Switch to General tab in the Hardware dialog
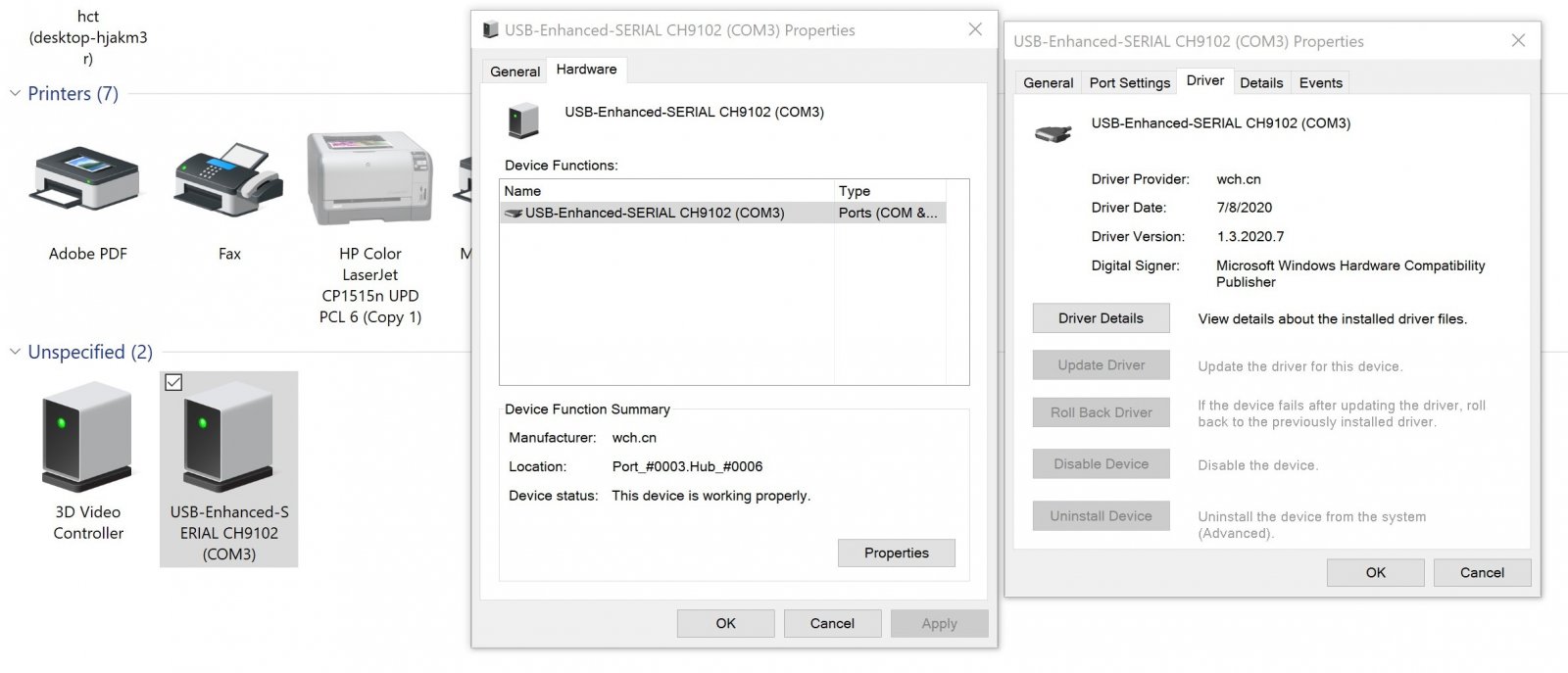Image resolution: width=1568 pixels, height=673 pixels. tap(514, 72)
